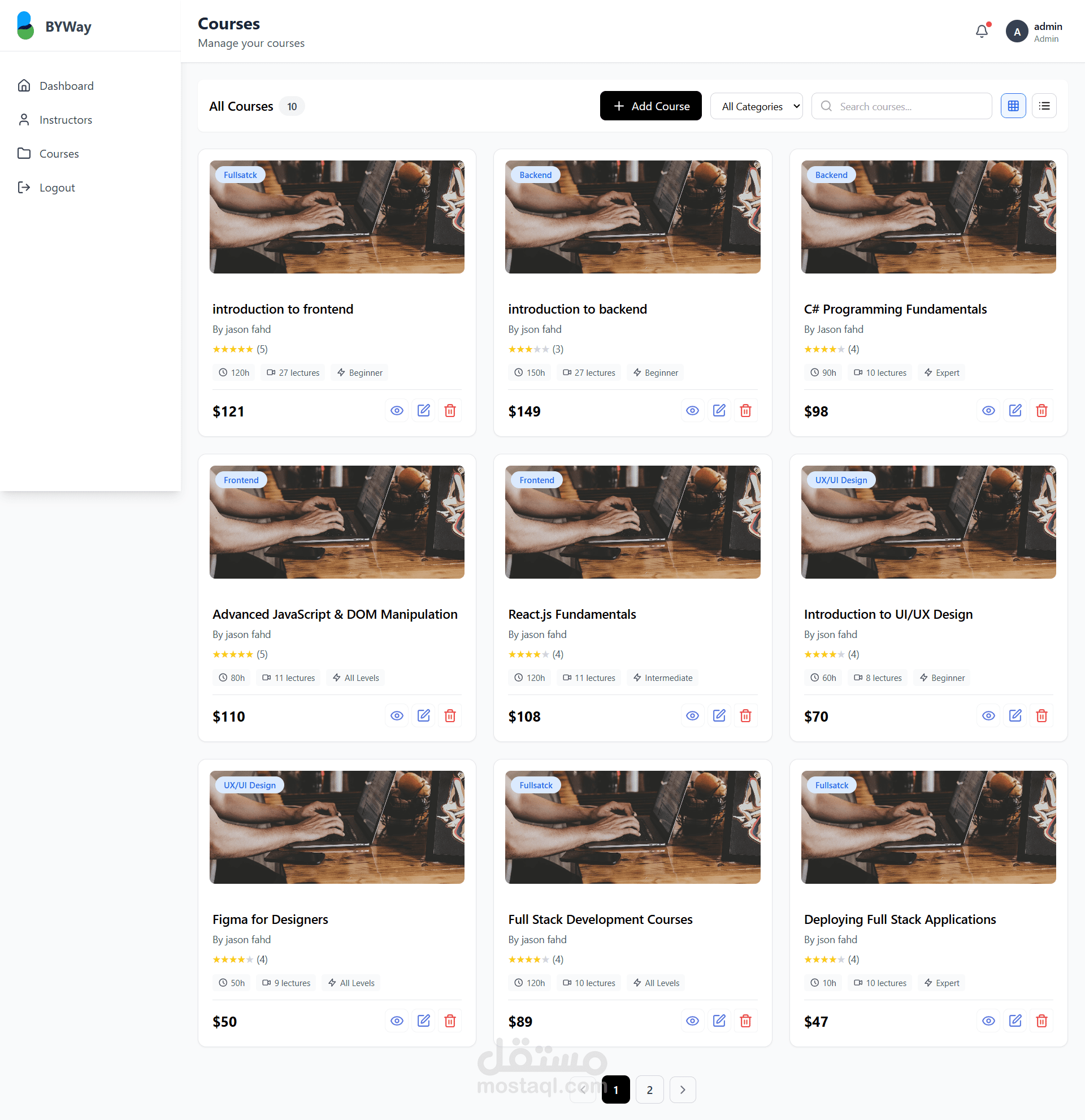Delete the Introduction to UI/UX Design course

point(1041,716)
